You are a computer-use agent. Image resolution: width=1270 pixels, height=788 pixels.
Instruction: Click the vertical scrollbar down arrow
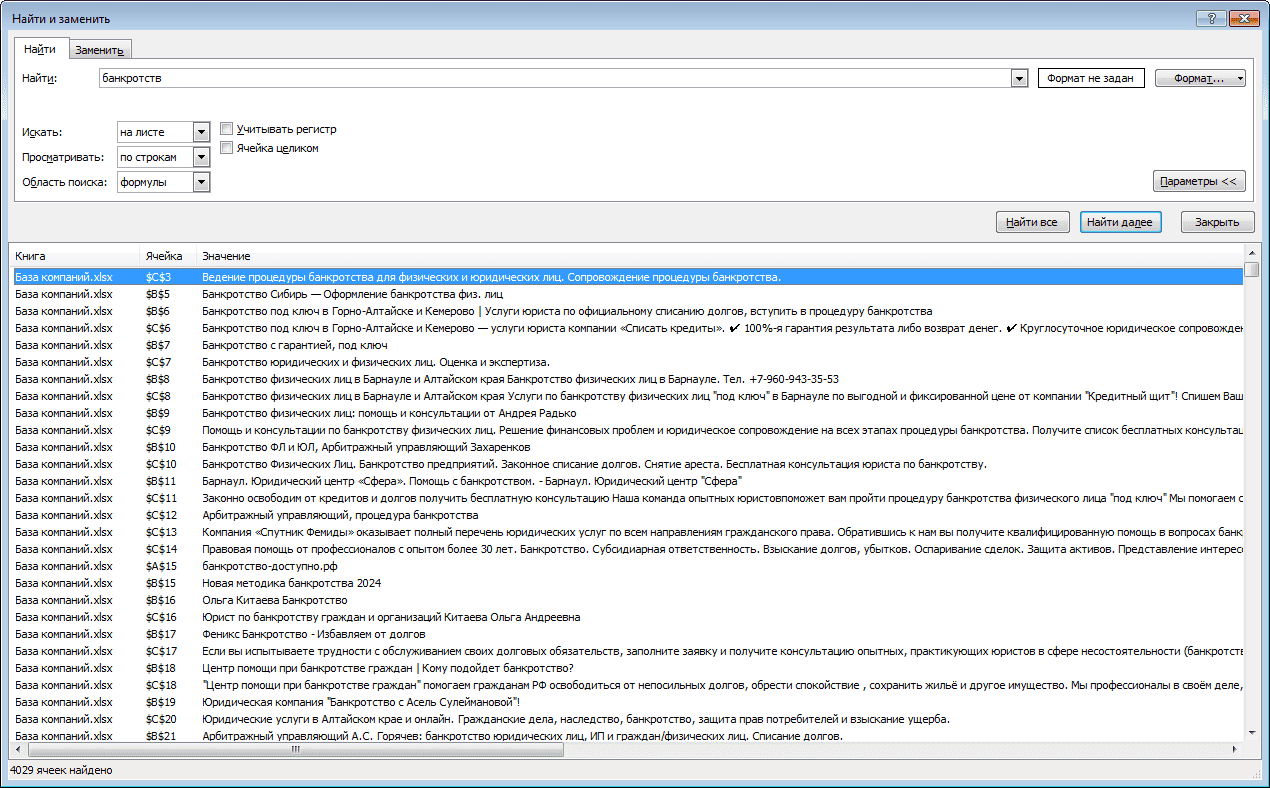click(1251, 734)
